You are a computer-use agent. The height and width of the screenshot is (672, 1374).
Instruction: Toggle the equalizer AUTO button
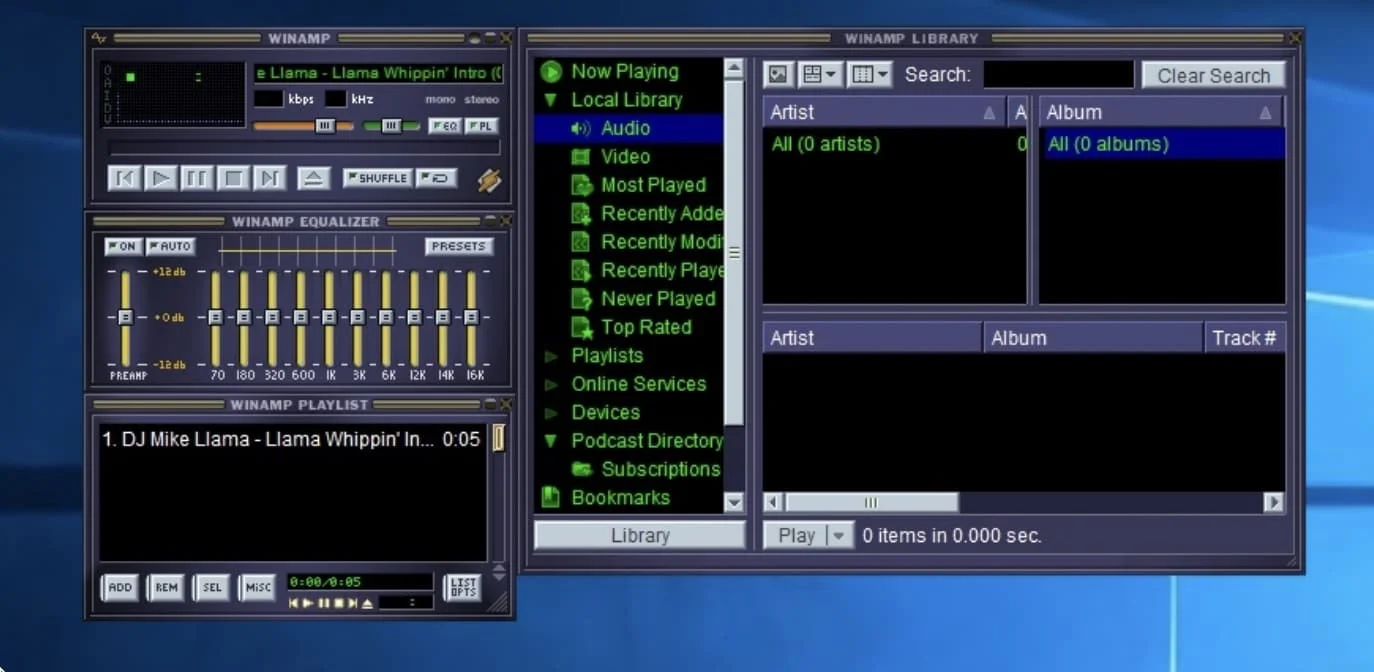point(170,246)
